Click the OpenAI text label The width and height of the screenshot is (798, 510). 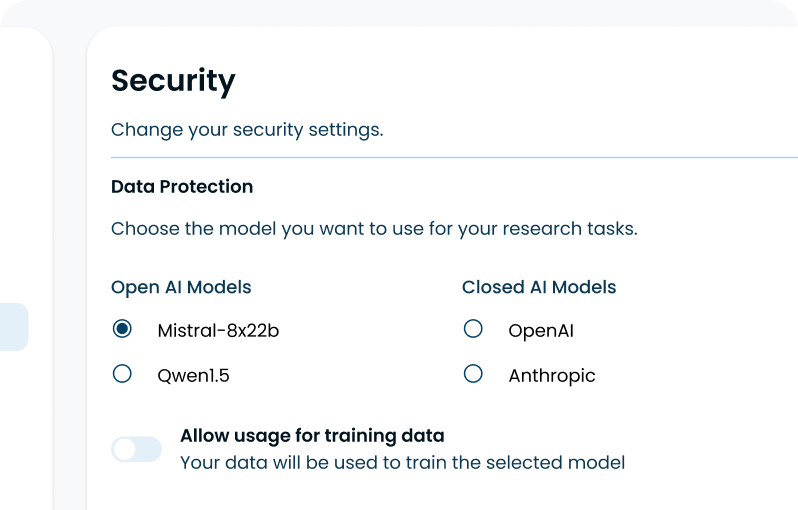[x=541, y=331]
